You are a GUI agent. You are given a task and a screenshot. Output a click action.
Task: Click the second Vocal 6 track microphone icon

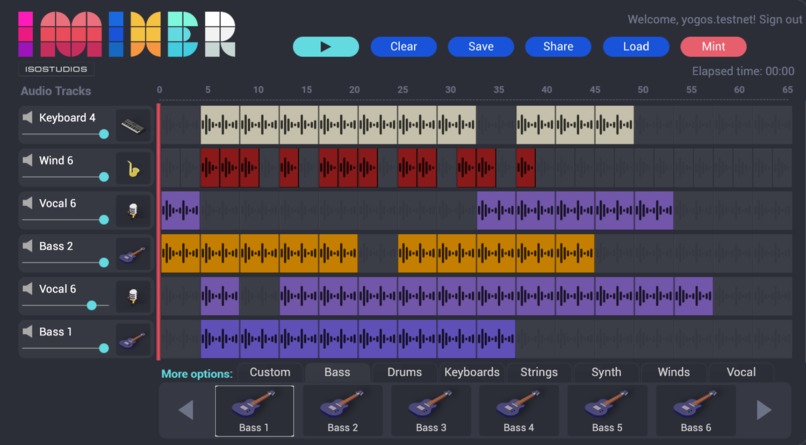pyautogui.click(x=133, y=297)
